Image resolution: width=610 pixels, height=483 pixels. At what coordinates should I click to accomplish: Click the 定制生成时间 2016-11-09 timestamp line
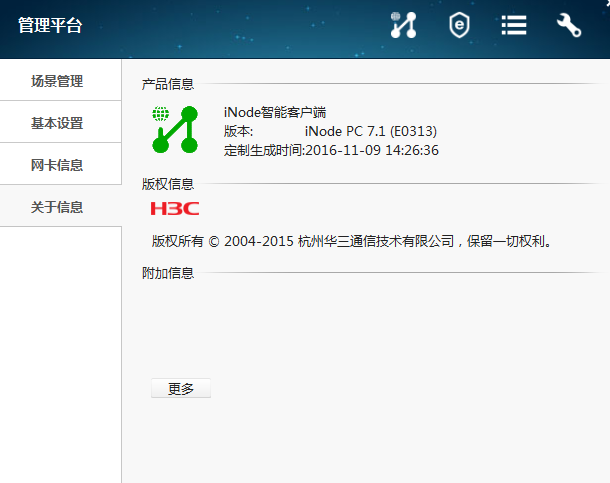(331, 150)
